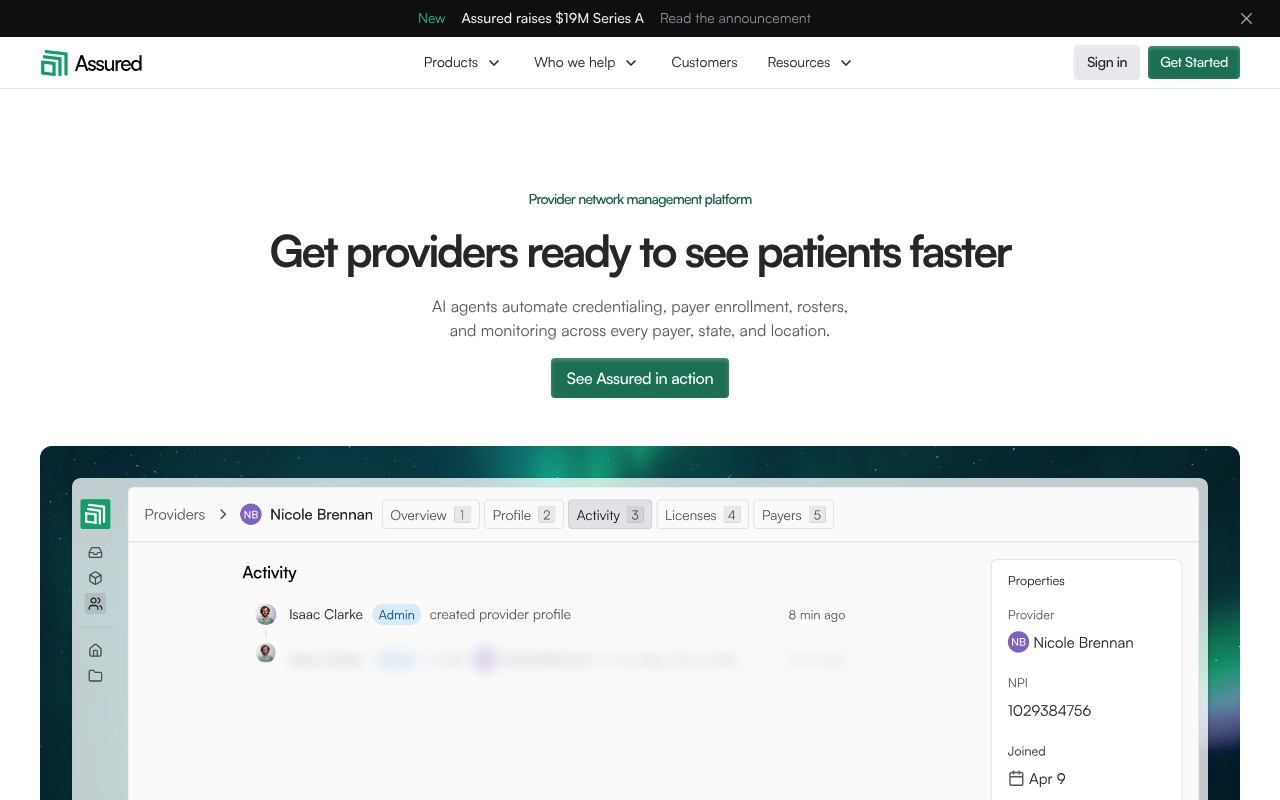Click the breadcrumb chevron after Providers
The width and height of the screenshot is (1280, 800).
point(223,514)
